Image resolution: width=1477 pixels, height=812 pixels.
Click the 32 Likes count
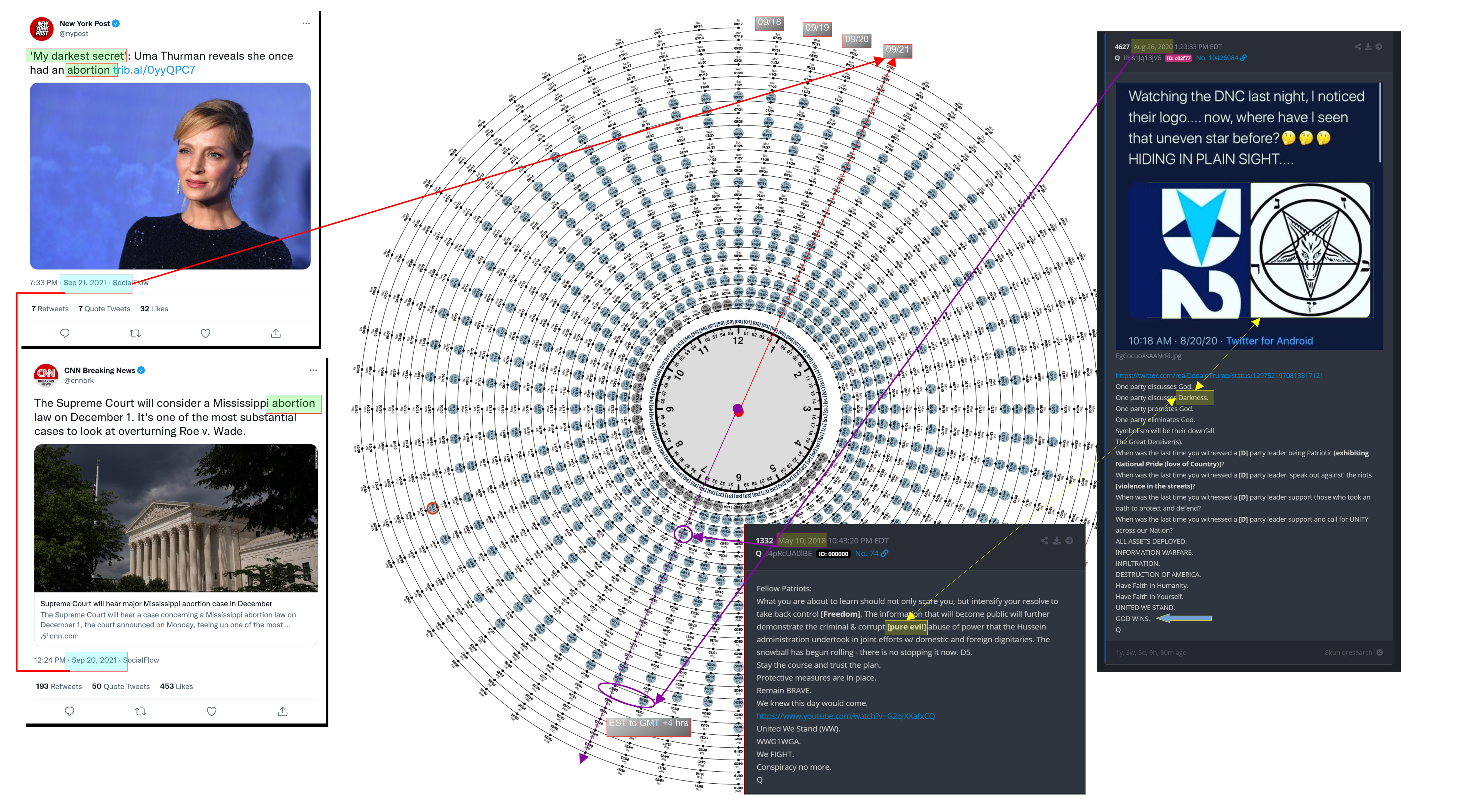pos(154,309)
